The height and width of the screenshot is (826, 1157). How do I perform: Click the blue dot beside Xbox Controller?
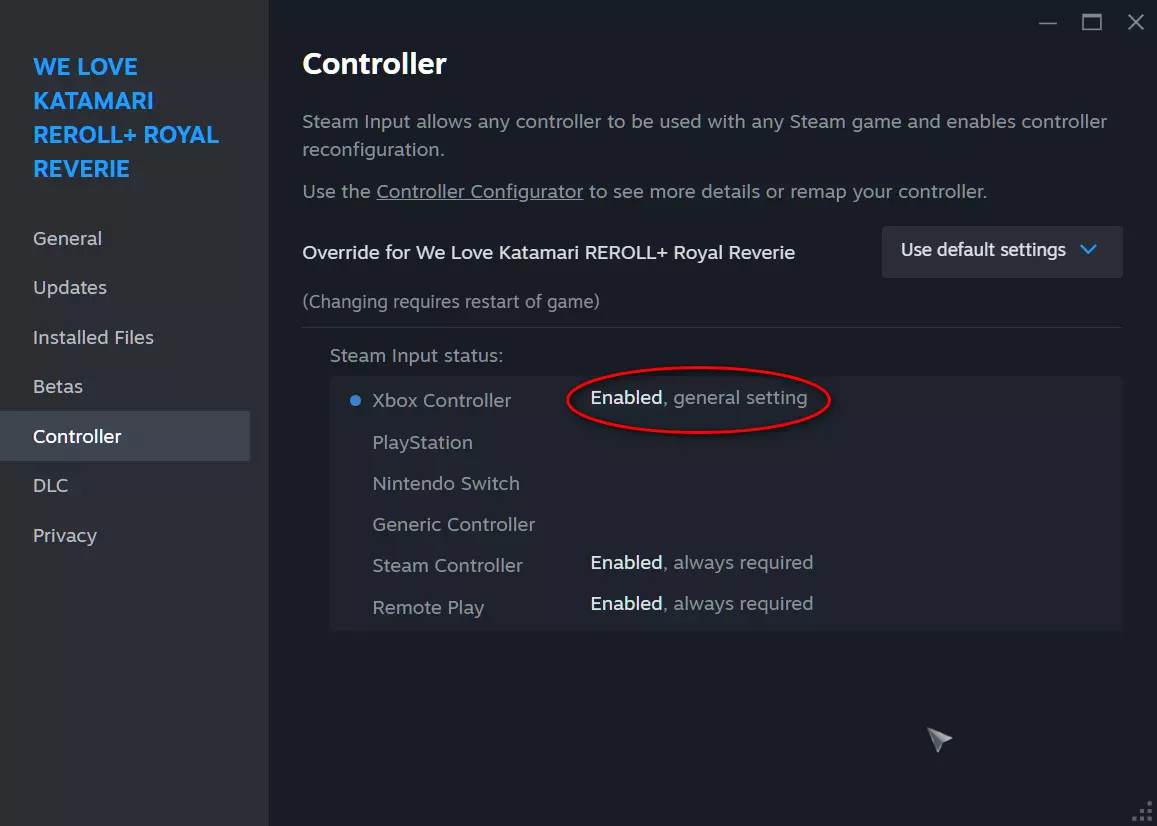(355, 401)
